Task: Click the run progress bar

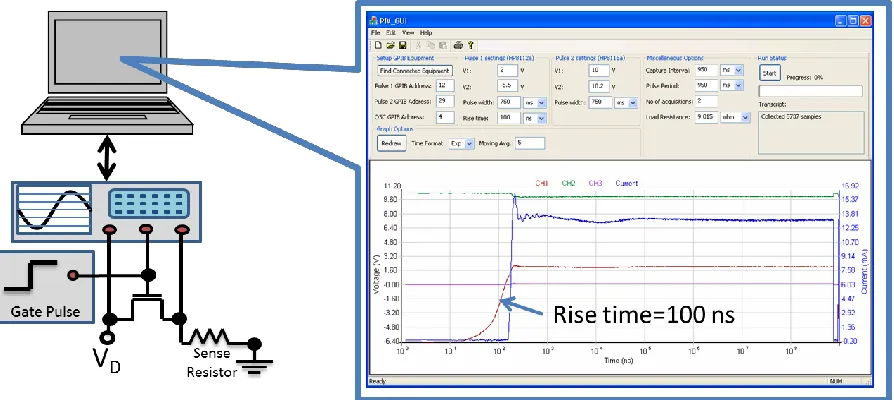Action: (x=810, y=91)
